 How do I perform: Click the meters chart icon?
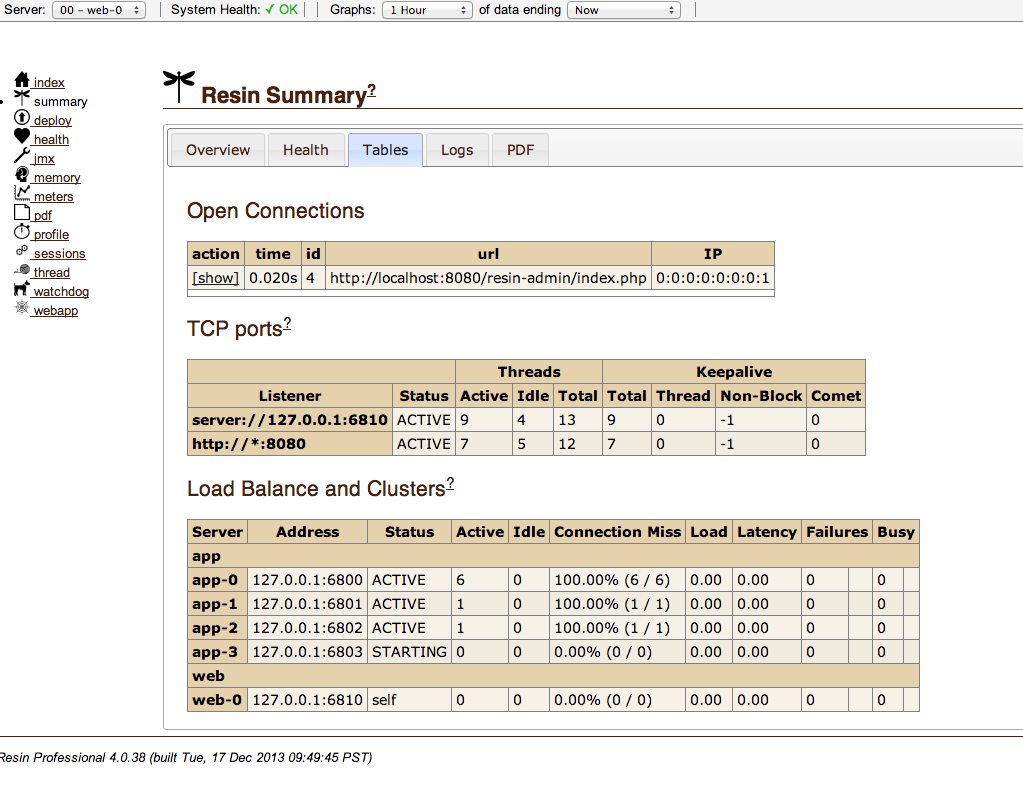click(x=22, y=193)
